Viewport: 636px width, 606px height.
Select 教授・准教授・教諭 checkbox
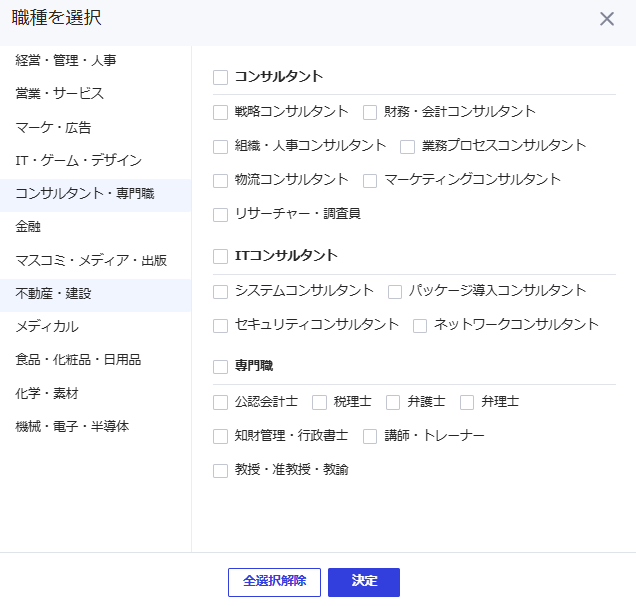pos(220,471)
